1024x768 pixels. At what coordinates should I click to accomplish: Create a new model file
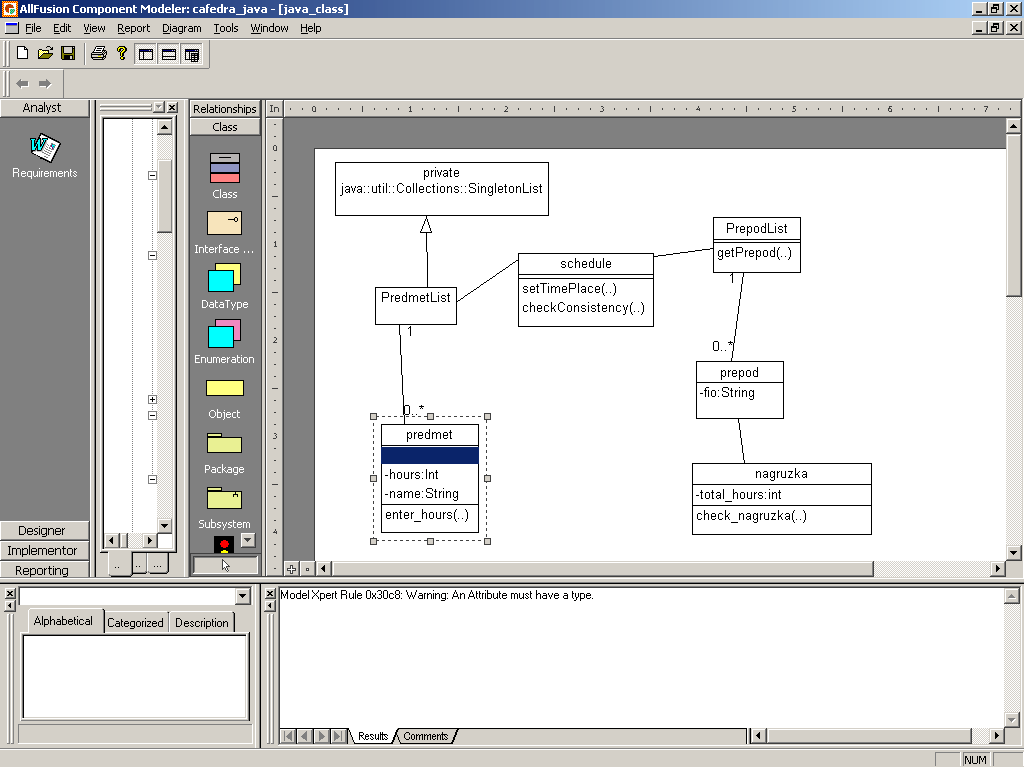click(22, 54)
